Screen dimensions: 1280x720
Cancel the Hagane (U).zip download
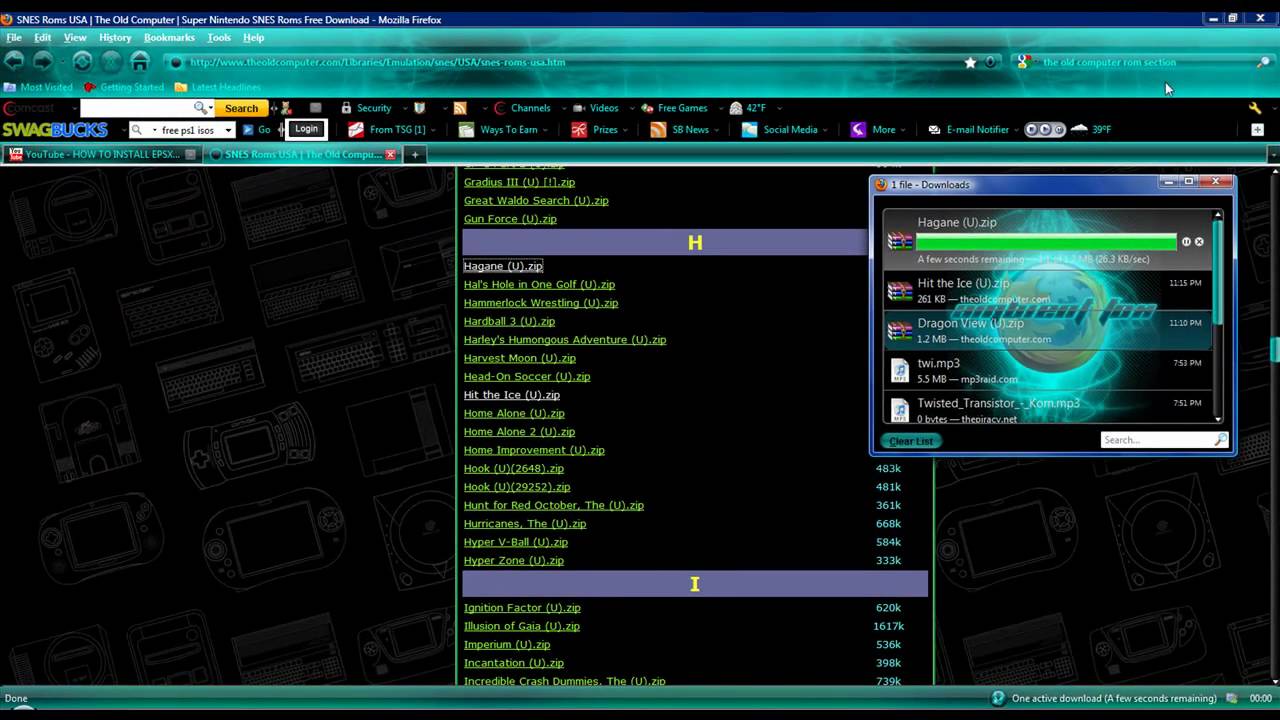click(x=1199, y=242)
